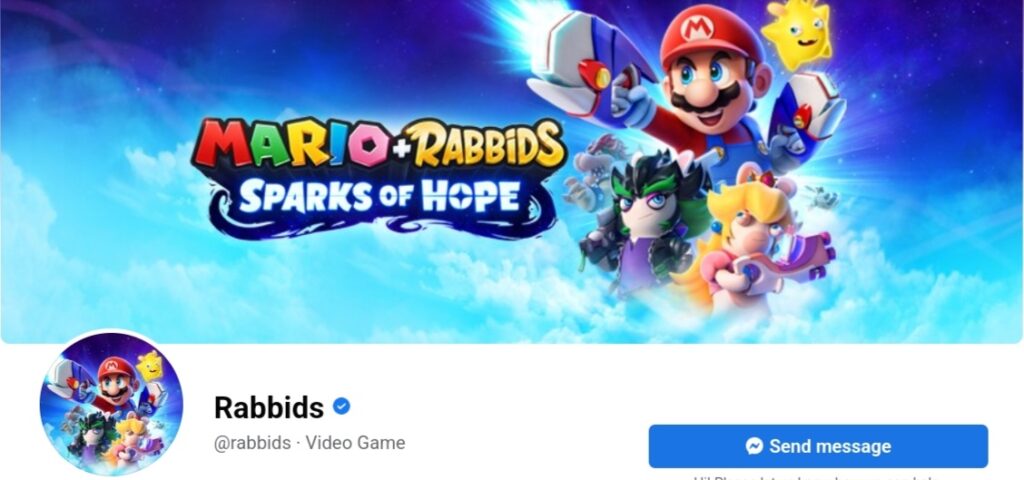Select the @rabbids handle text
Screen dimensions: 1024x480
[253, 443]
